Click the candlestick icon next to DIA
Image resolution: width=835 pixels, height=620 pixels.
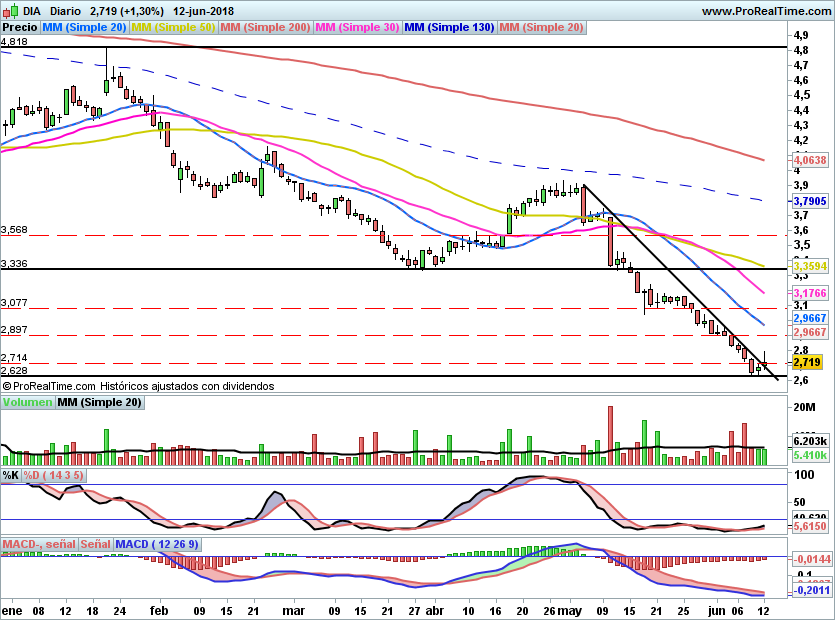point(11,11)
